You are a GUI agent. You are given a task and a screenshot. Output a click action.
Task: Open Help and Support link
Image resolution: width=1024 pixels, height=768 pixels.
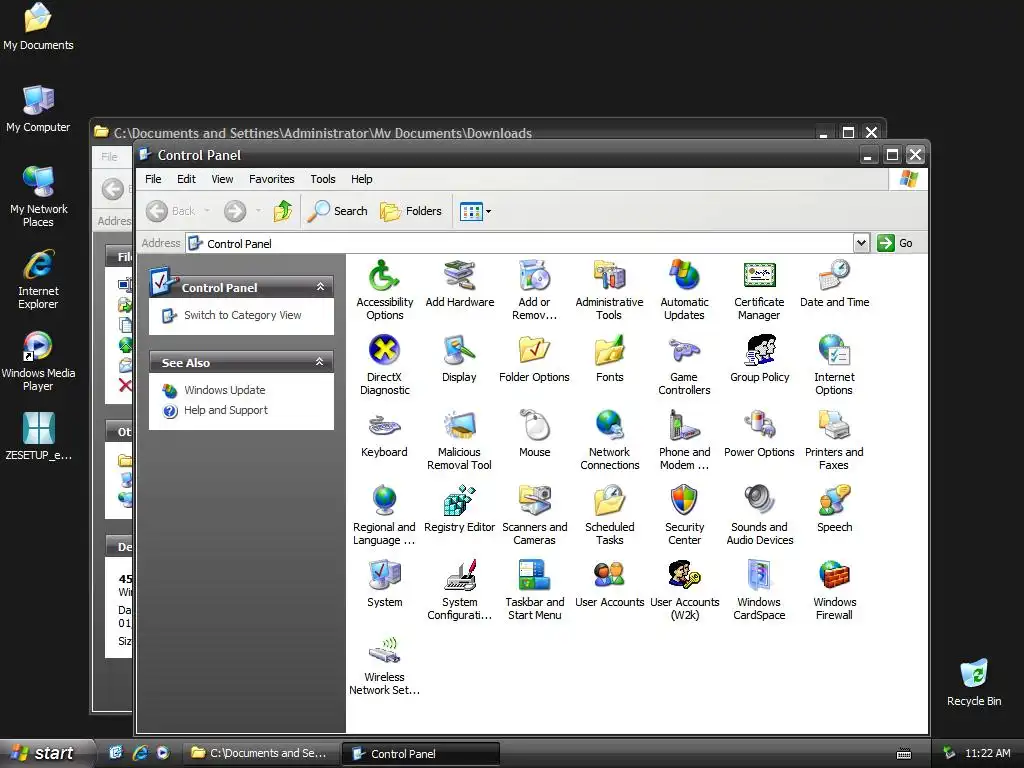(x=226, y=410)
